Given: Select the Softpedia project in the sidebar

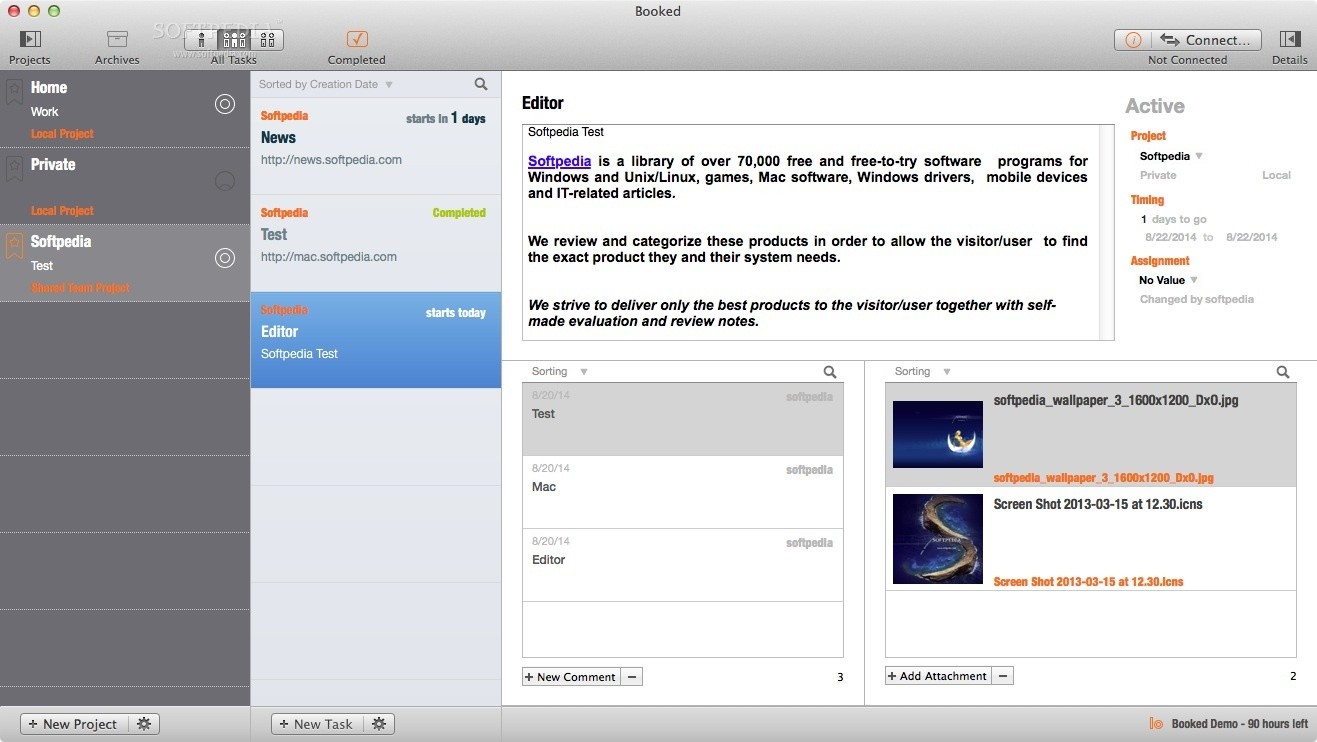Looking at the screenshot, I should [125, 263].
